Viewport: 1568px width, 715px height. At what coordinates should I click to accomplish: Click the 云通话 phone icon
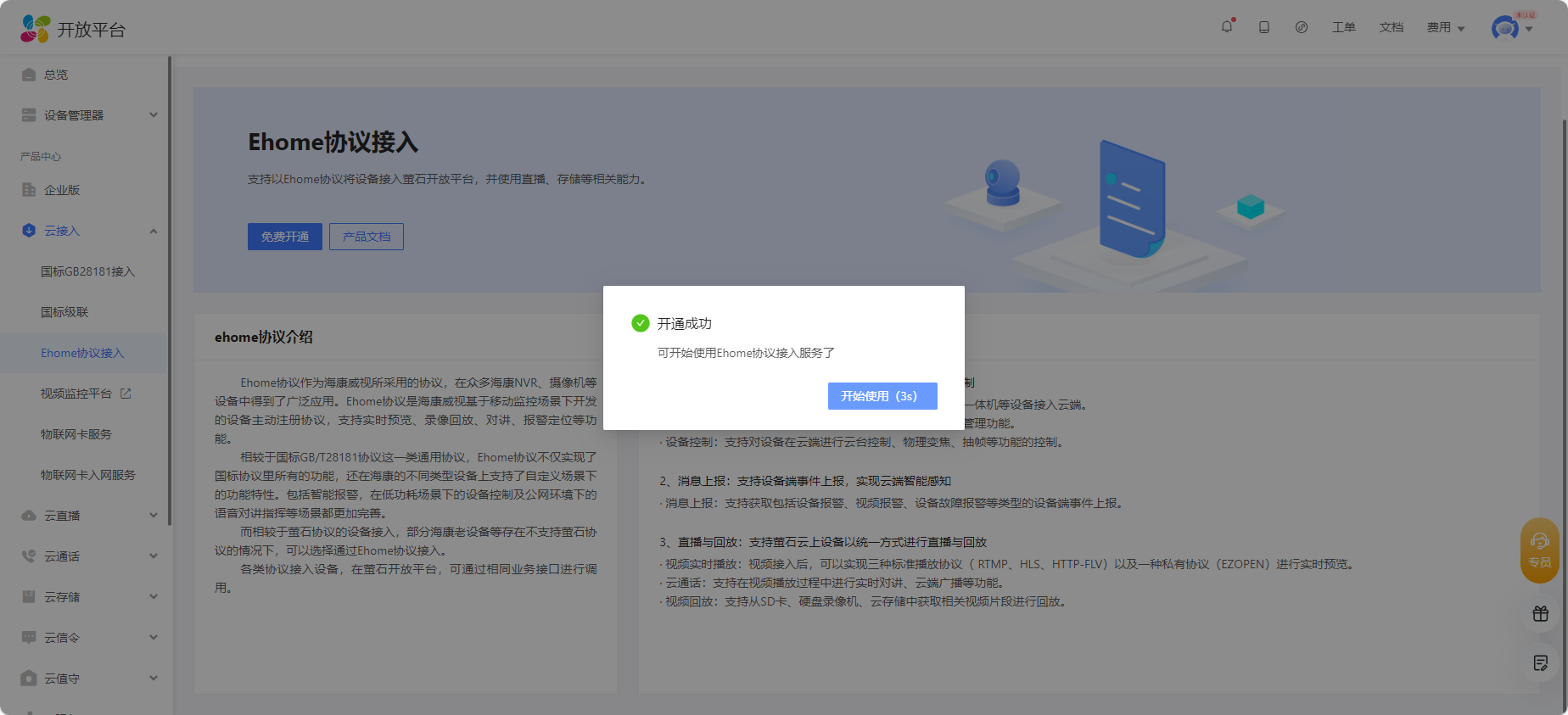[29, 556]
